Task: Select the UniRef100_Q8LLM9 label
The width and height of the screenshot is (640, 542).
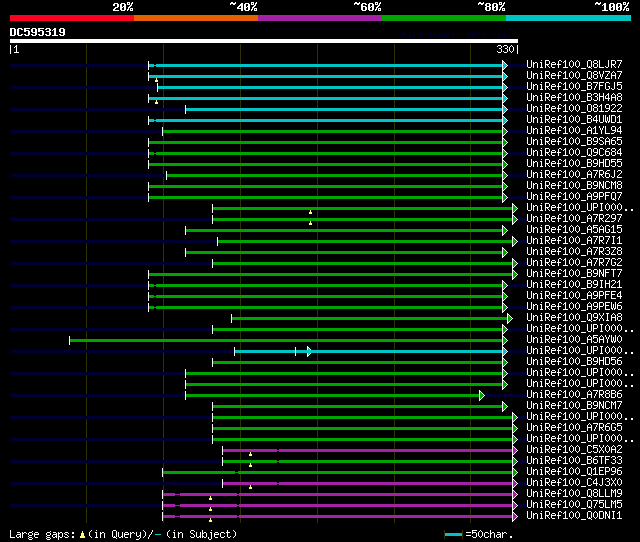Action: 574,494
